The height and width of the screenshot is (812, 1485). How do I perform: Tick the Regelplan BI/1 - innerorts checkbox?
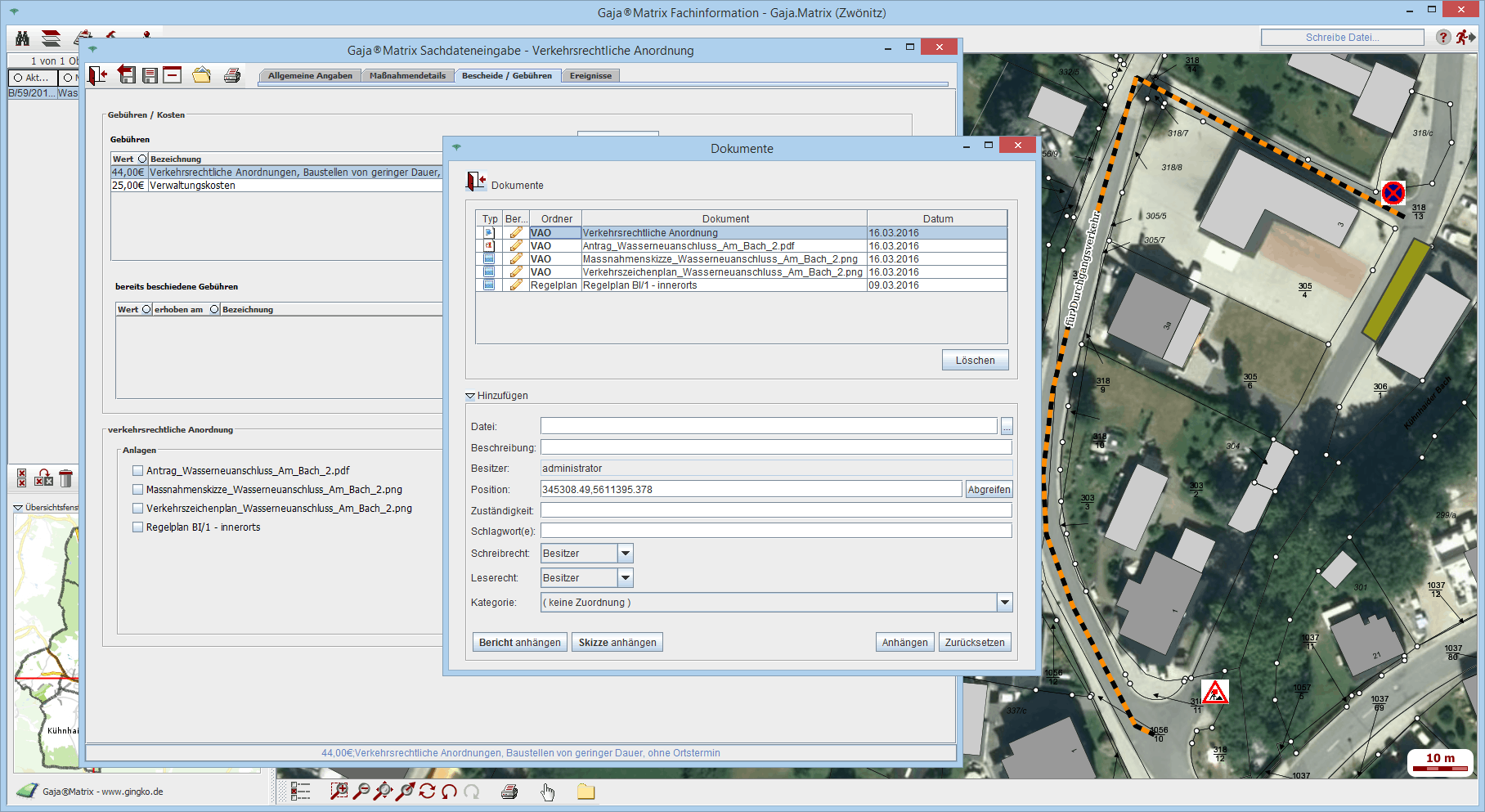138,527
